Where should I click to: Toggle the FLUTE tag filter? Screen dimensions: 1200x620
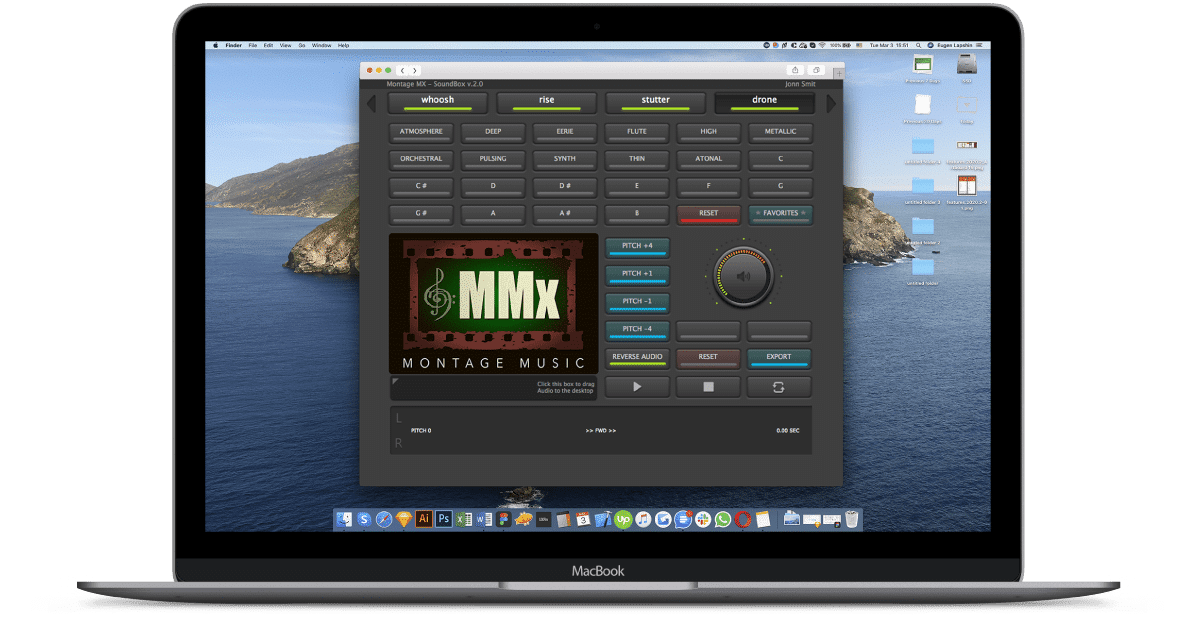[x=637, y=132]
